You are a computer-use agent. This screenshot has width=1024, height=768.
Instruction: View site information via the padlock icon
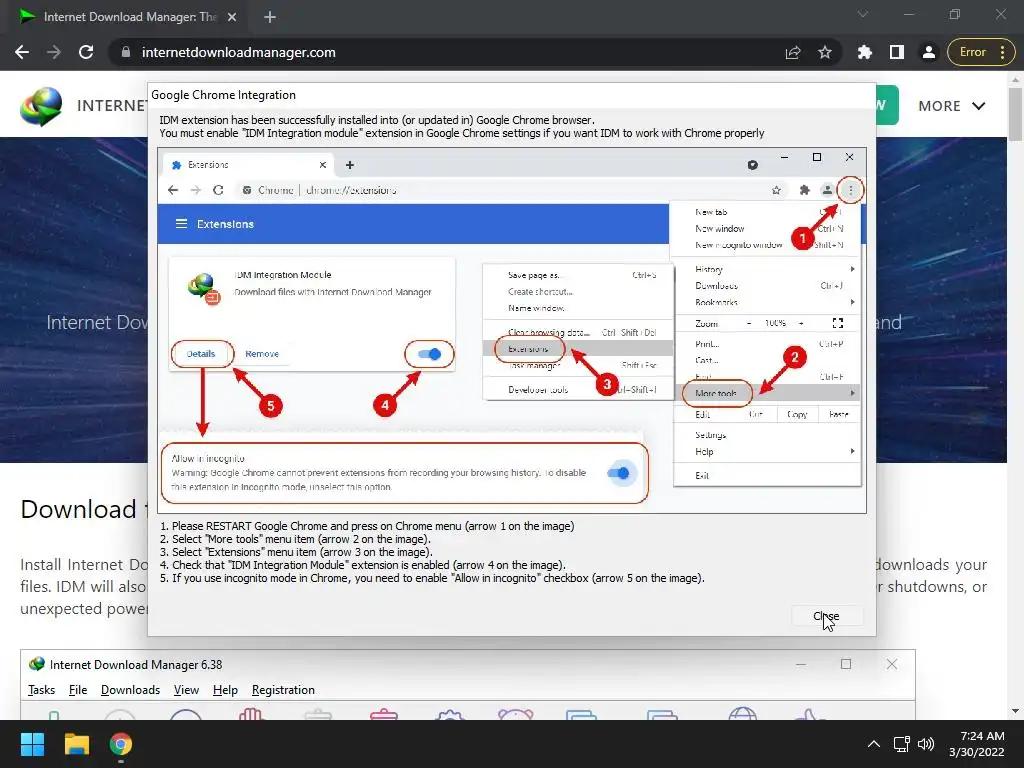(125, 52)
